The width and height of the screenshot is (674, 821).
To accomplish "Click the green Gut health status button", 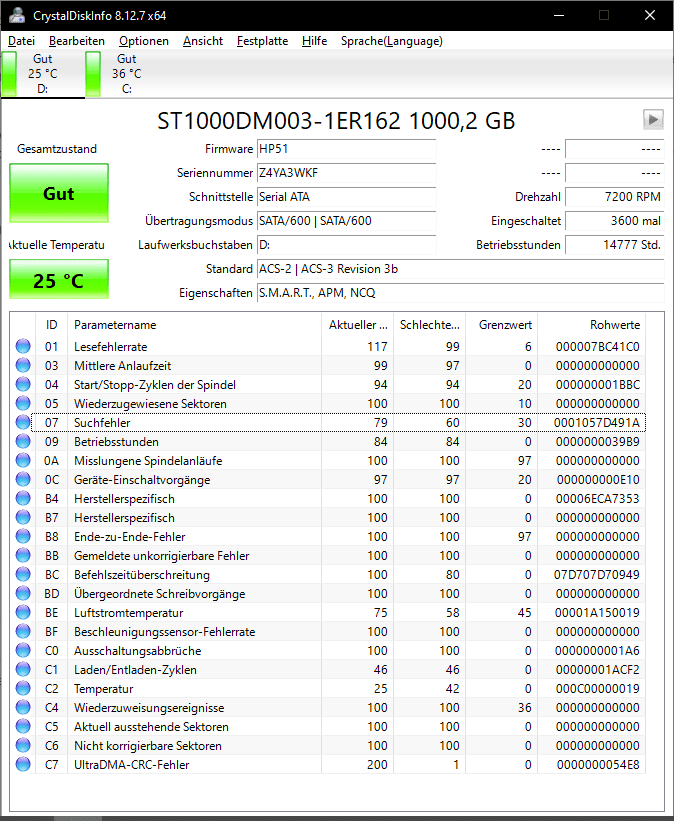I will click(59, 193).
